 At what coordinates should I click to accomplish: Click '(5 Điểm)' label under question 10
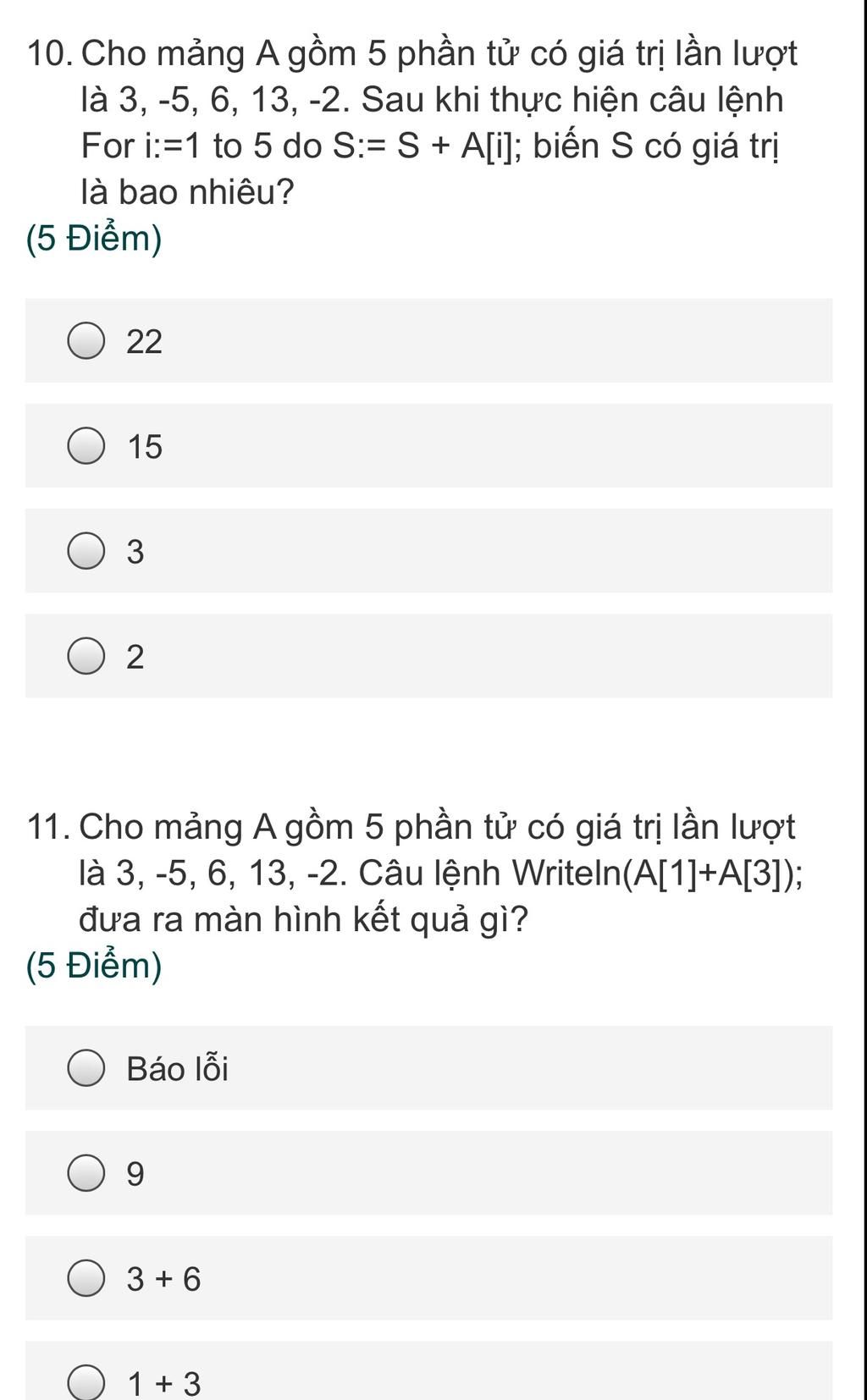[x=94, y=240]
